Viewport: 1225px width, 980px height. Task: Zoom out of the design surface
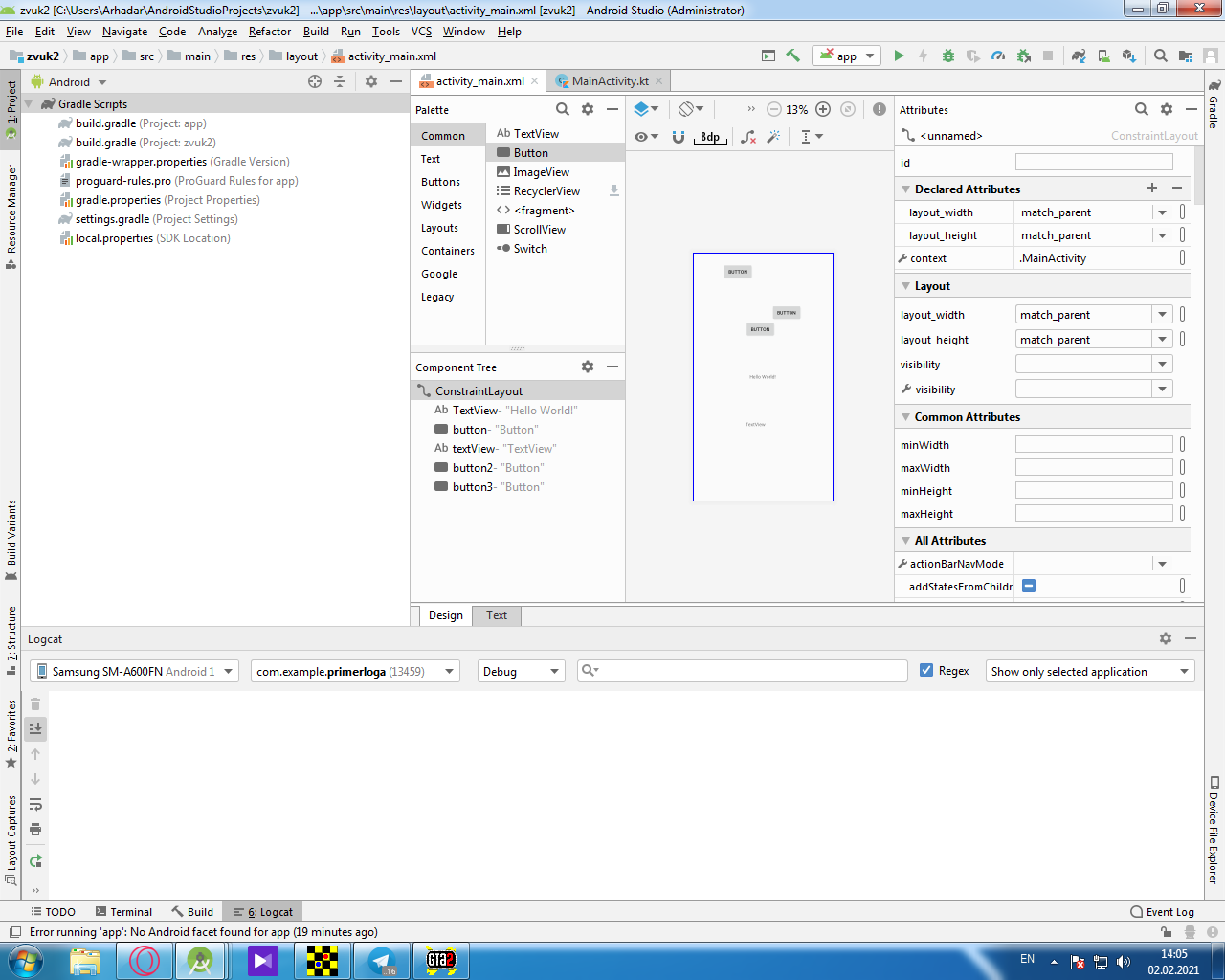(774, 109)
